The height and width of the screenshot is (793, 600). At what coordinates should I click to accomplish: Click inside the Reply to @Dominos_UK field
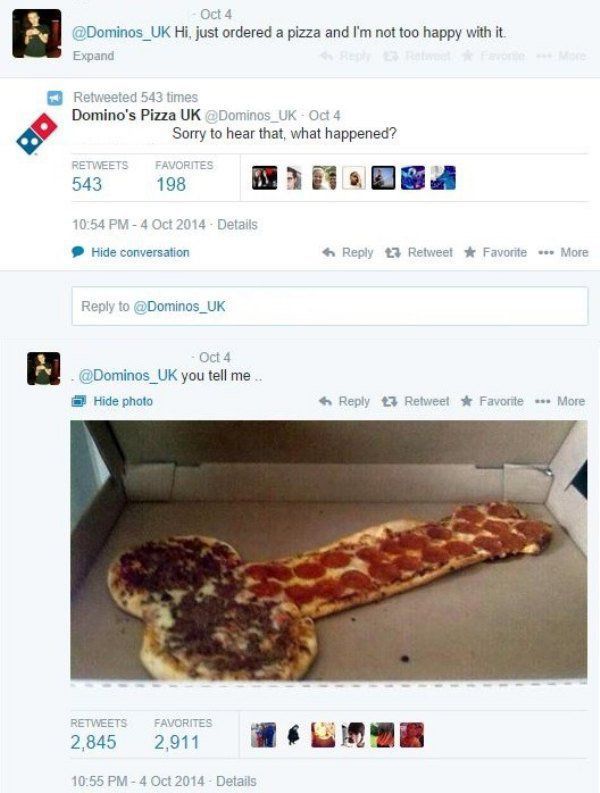click(330, 306)
